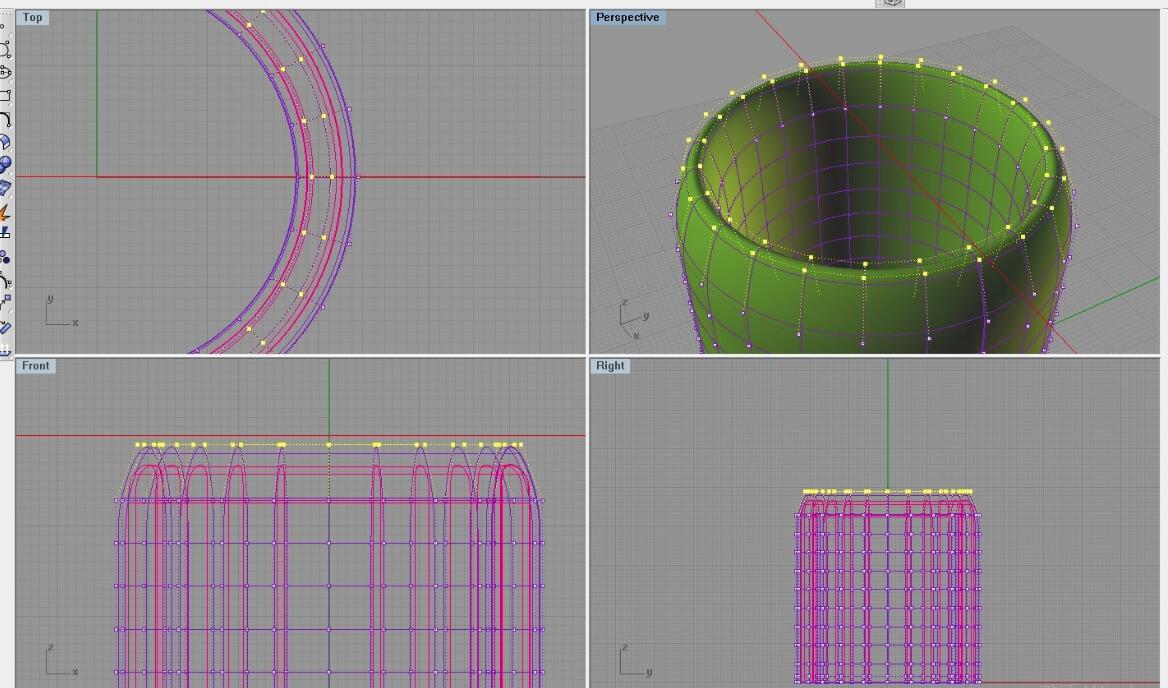The height and width of the screenshot is (688, 1168).
Task: Select the Ellipse tool in left toolbar
Action: point(5,72)
